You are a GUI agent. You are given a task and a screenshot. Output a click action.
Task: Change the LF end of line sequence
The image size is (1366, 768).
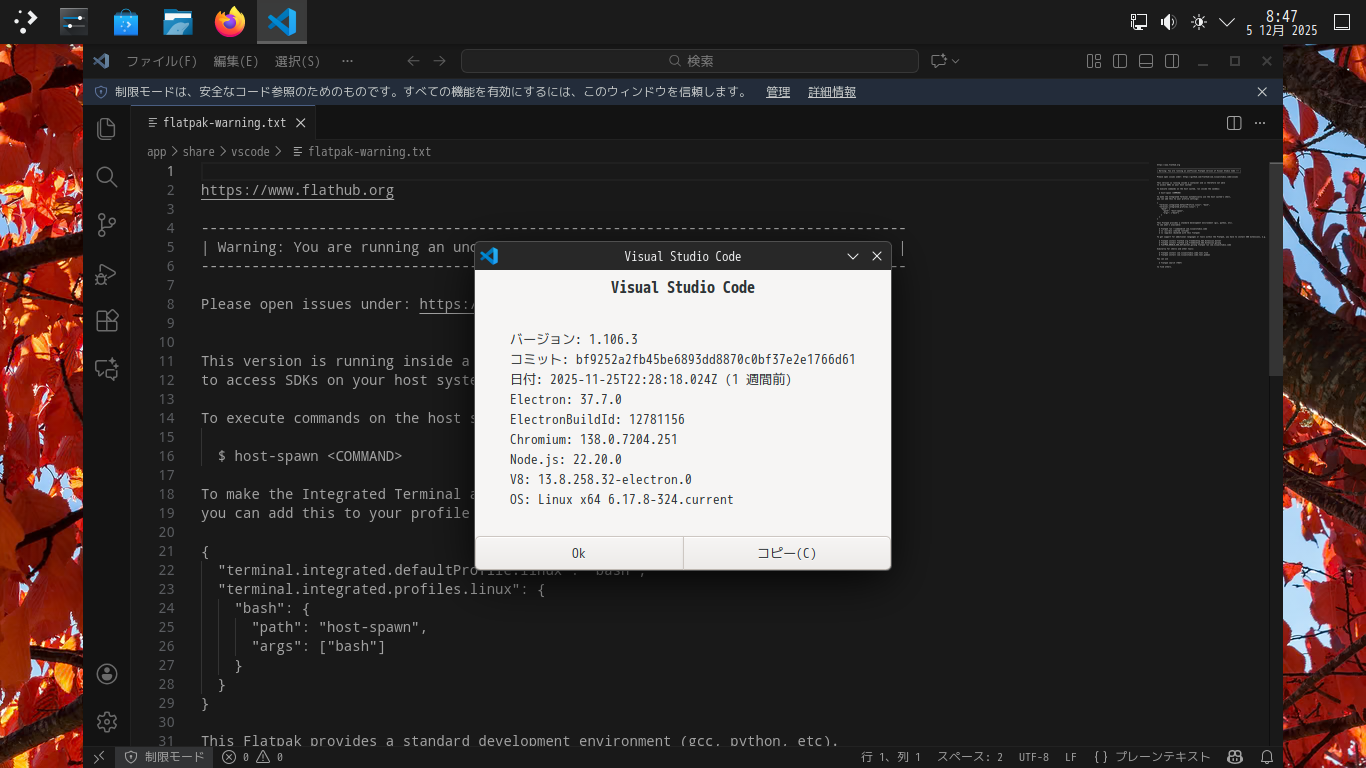tap(1071, 757)
